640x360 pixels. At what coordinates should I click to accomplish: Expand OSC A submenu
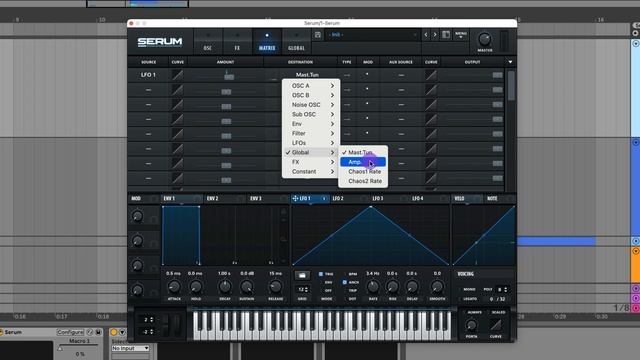311,86
